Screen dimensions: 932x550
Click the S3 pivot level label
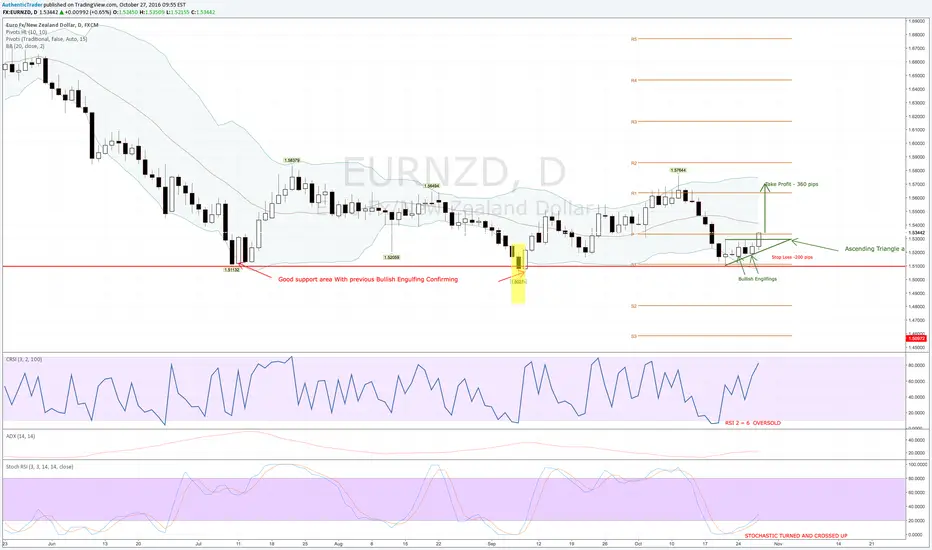[634, 337]
